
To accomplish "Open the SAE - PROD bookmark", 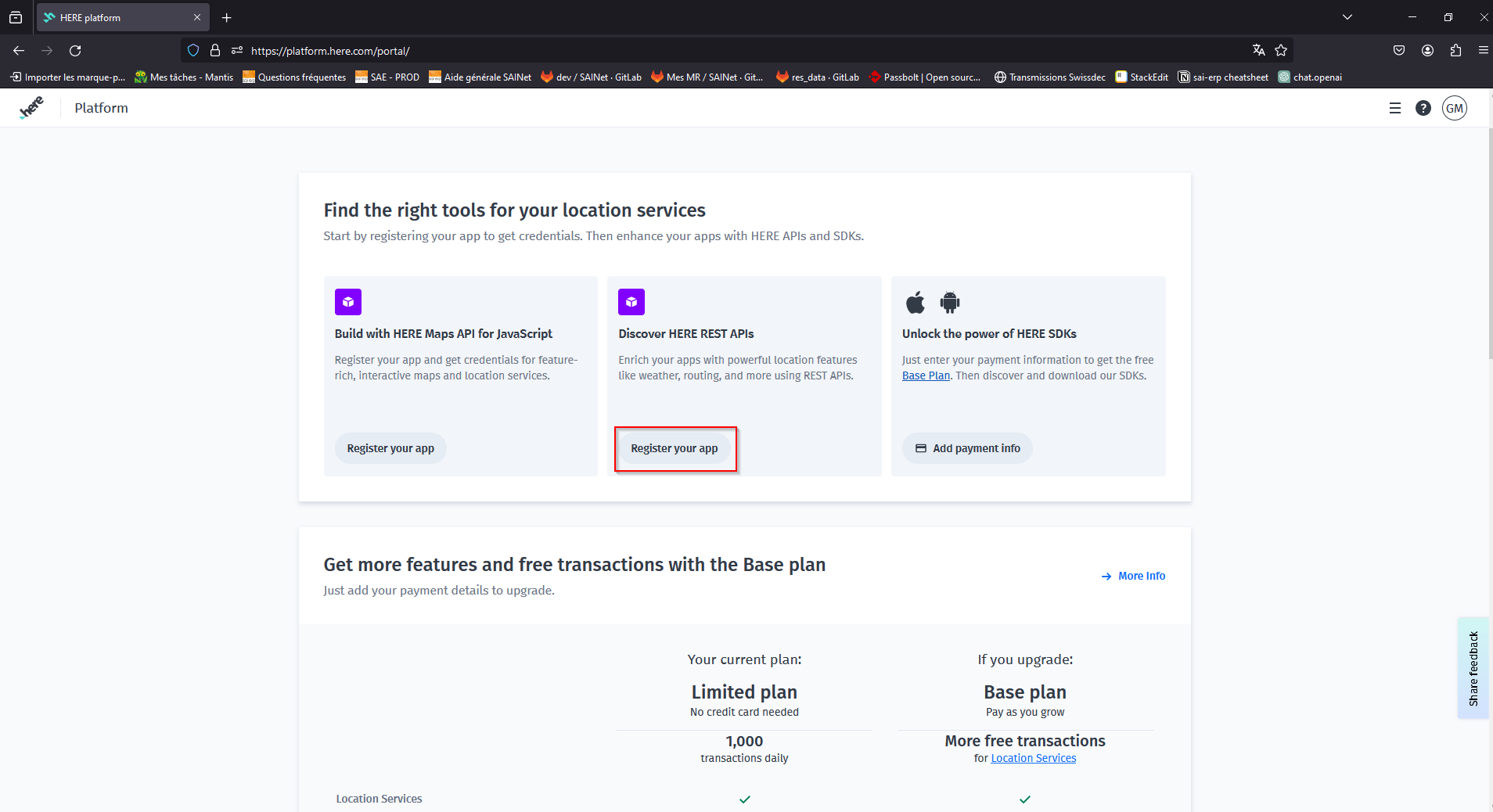I will tap(387, 77).
